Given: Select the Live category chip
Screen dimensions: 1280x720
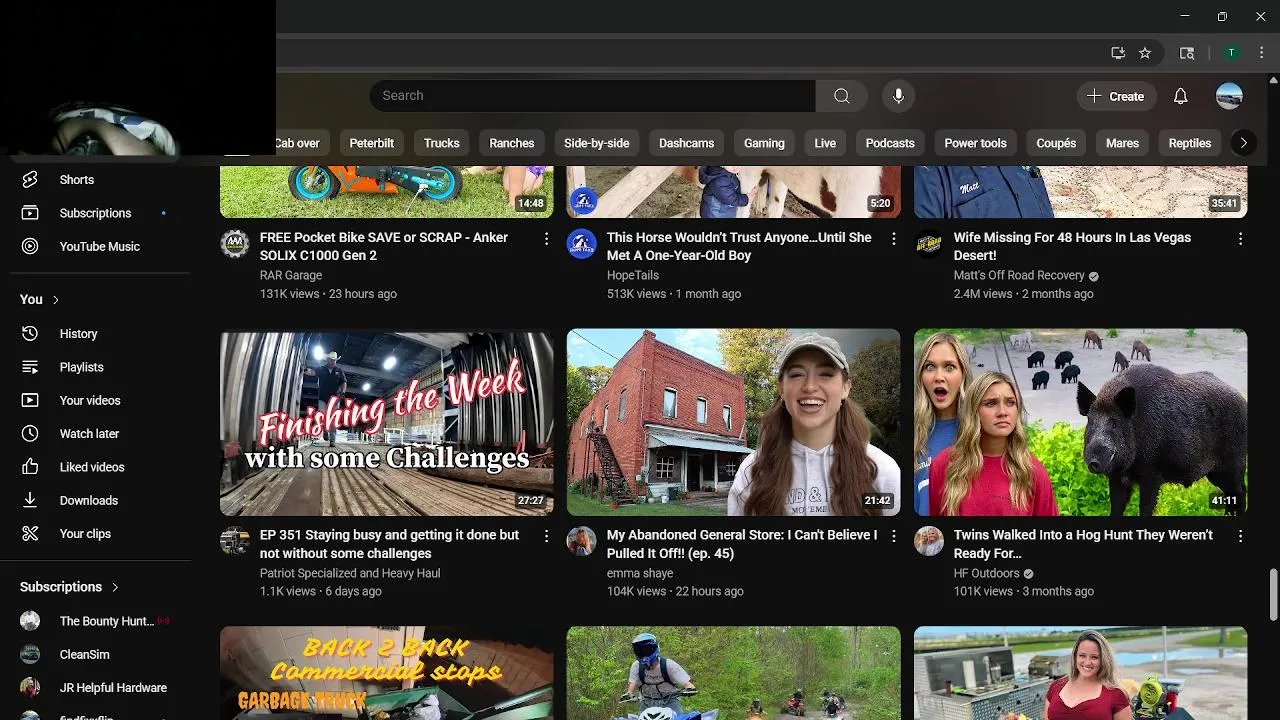Looking at the screenshot, I should [825, 143].
